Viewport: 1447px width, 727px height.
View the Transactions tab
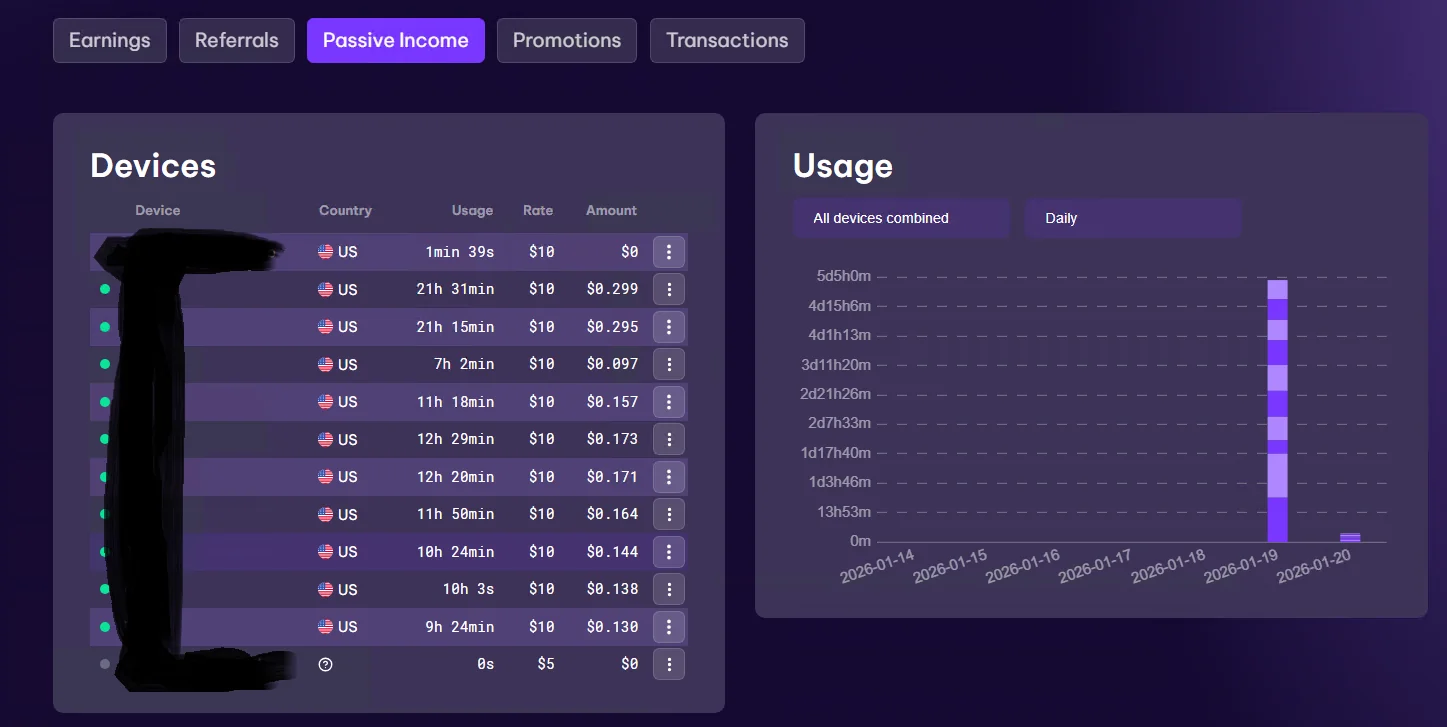click(x=727, y=40)
